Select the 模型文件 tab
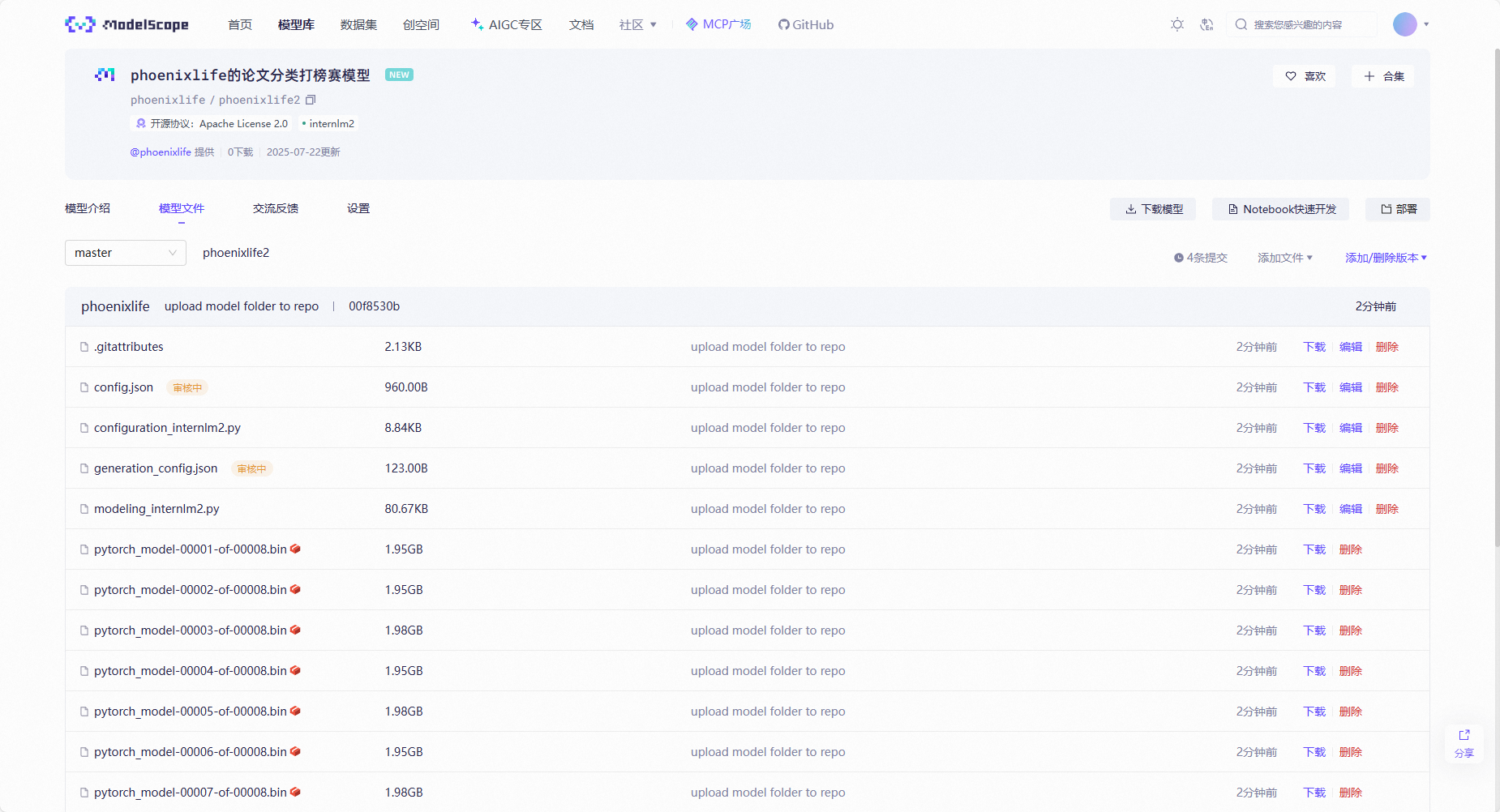The width and height of the screenshot is (1500, 812). (182, 208)
